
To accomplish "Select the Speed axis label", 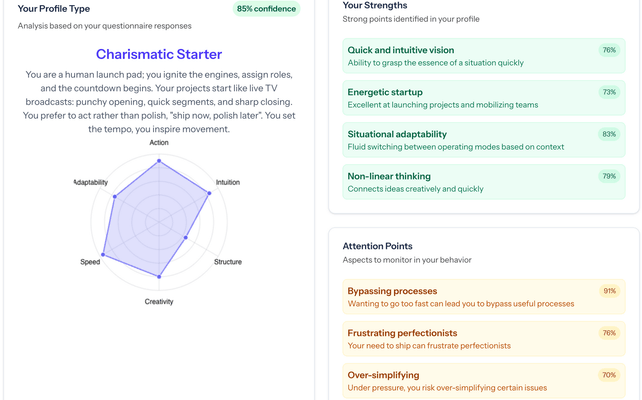I will pos(90,262).
